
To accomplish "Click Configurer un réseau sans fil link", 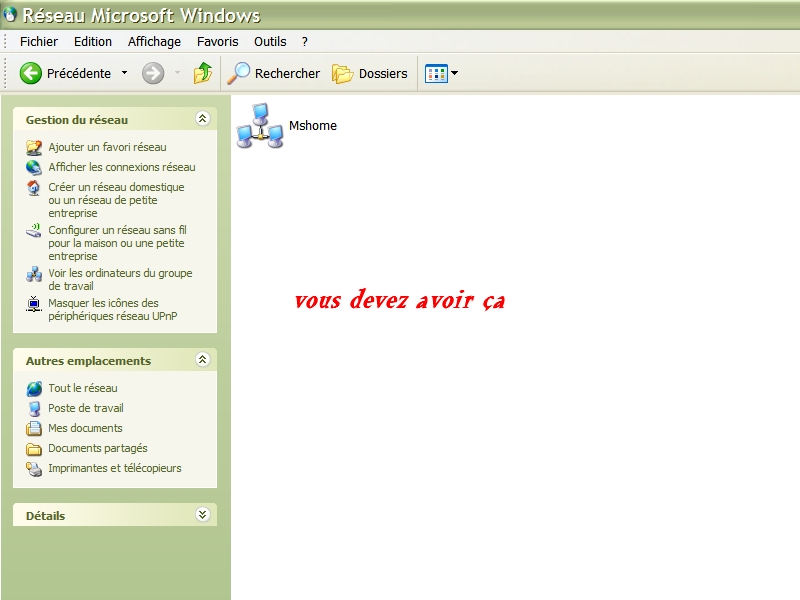I will (x=117, y=243).
